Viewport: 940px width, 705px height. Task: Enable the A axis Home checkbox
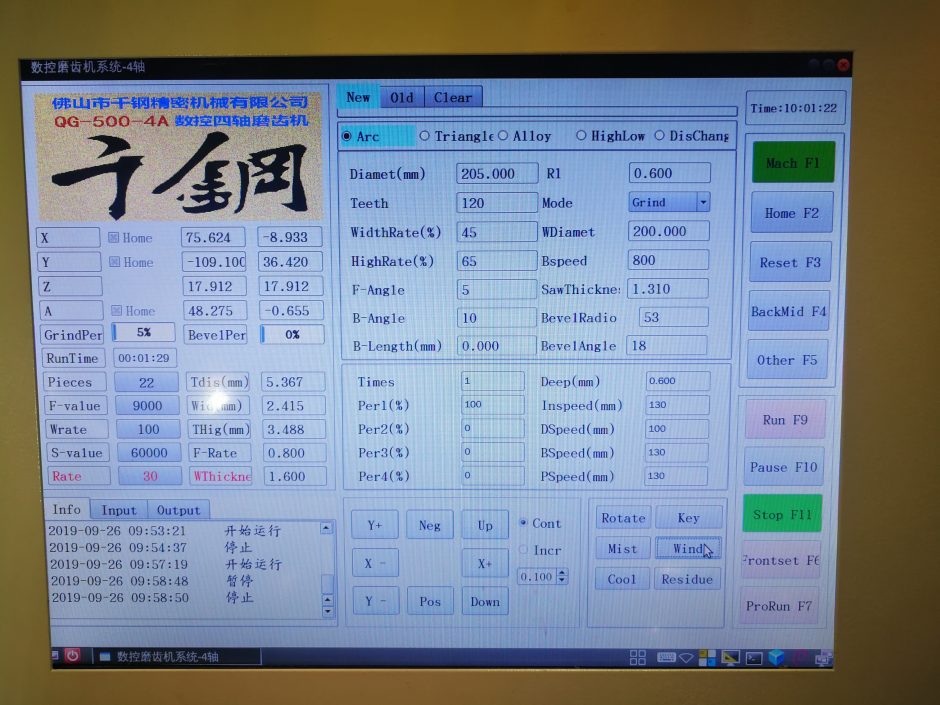(x=114, y=311)
